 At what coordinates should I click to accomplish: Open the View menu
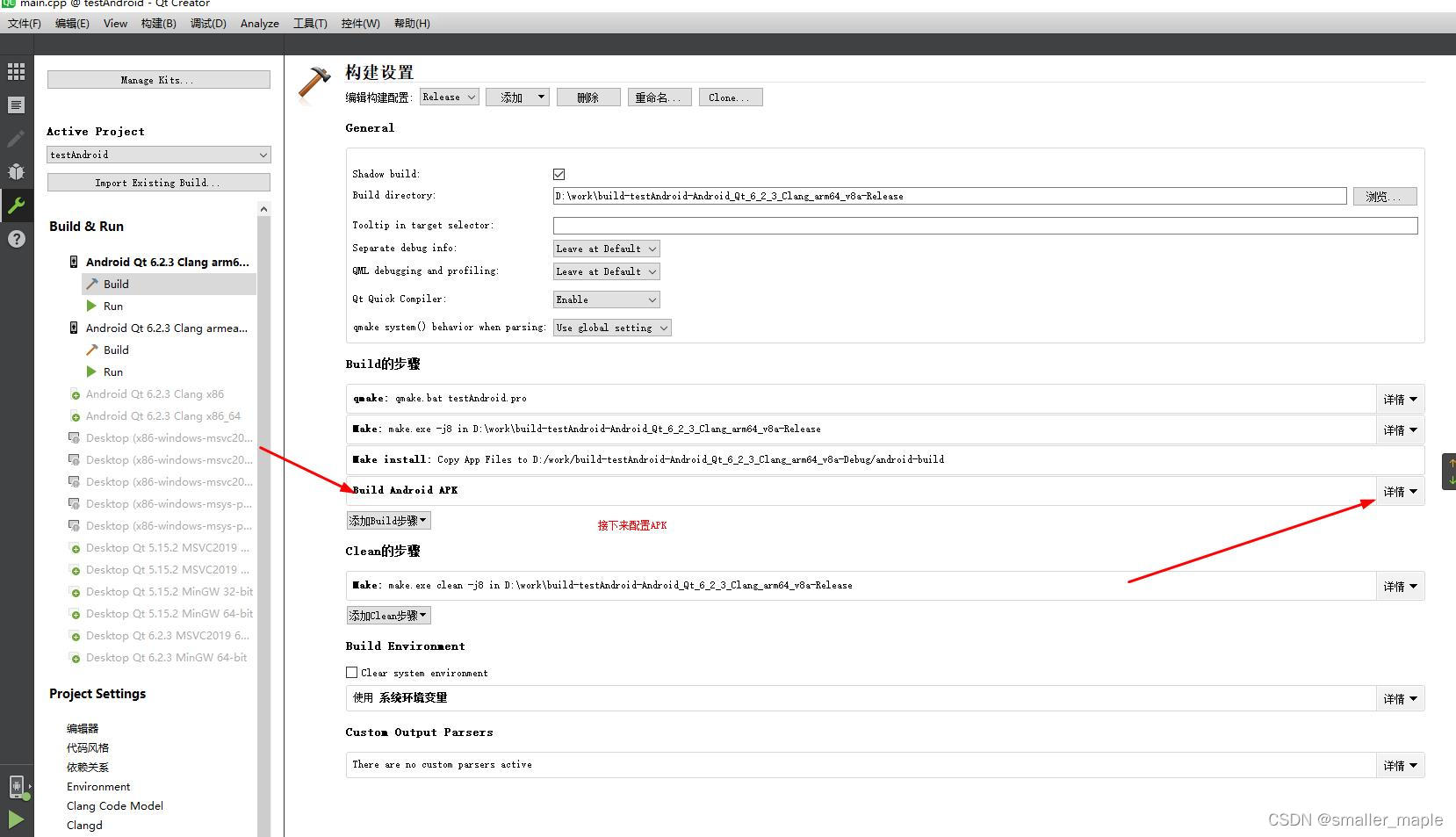pos(115,24)
